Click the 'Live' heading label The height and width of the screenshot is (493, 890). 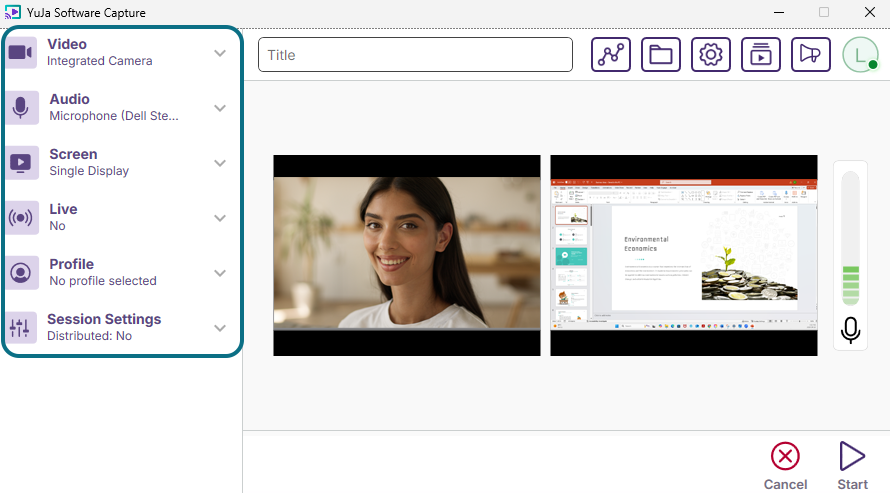pyautogui.click(x=63, y=209)
